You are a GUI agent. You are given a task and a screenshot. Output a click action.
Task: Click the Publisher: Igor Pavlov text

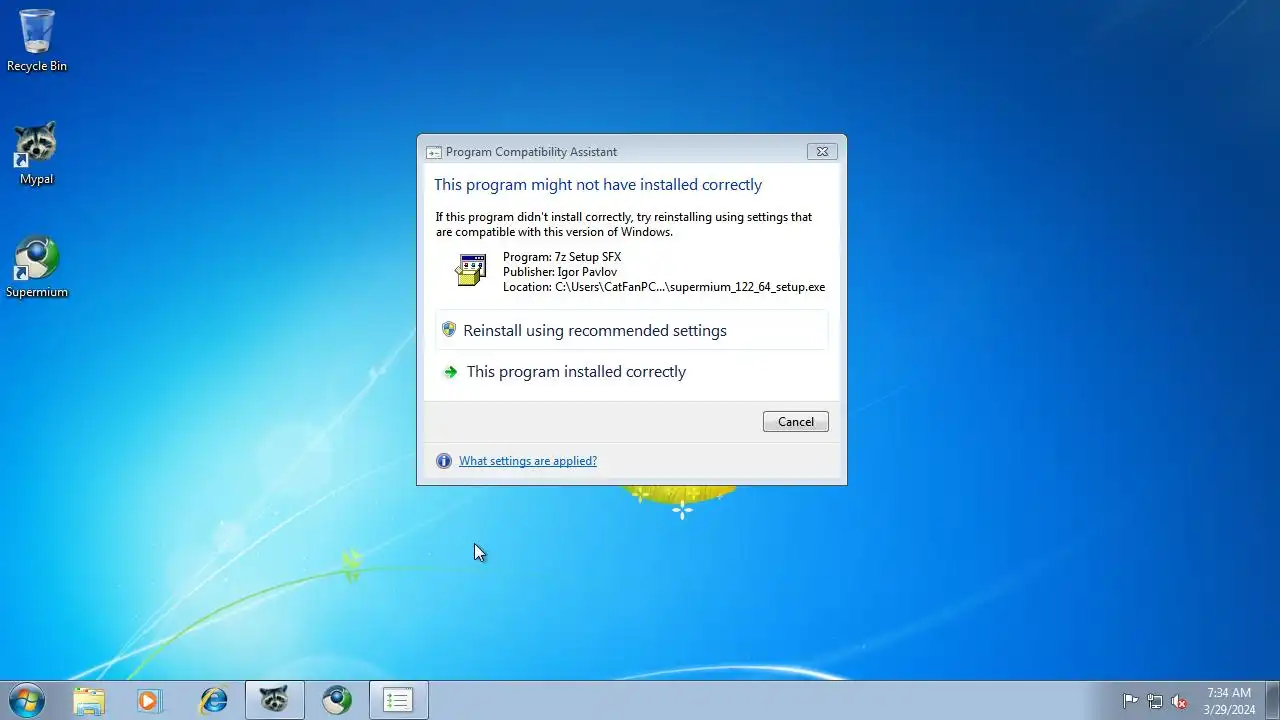(560, 272)
